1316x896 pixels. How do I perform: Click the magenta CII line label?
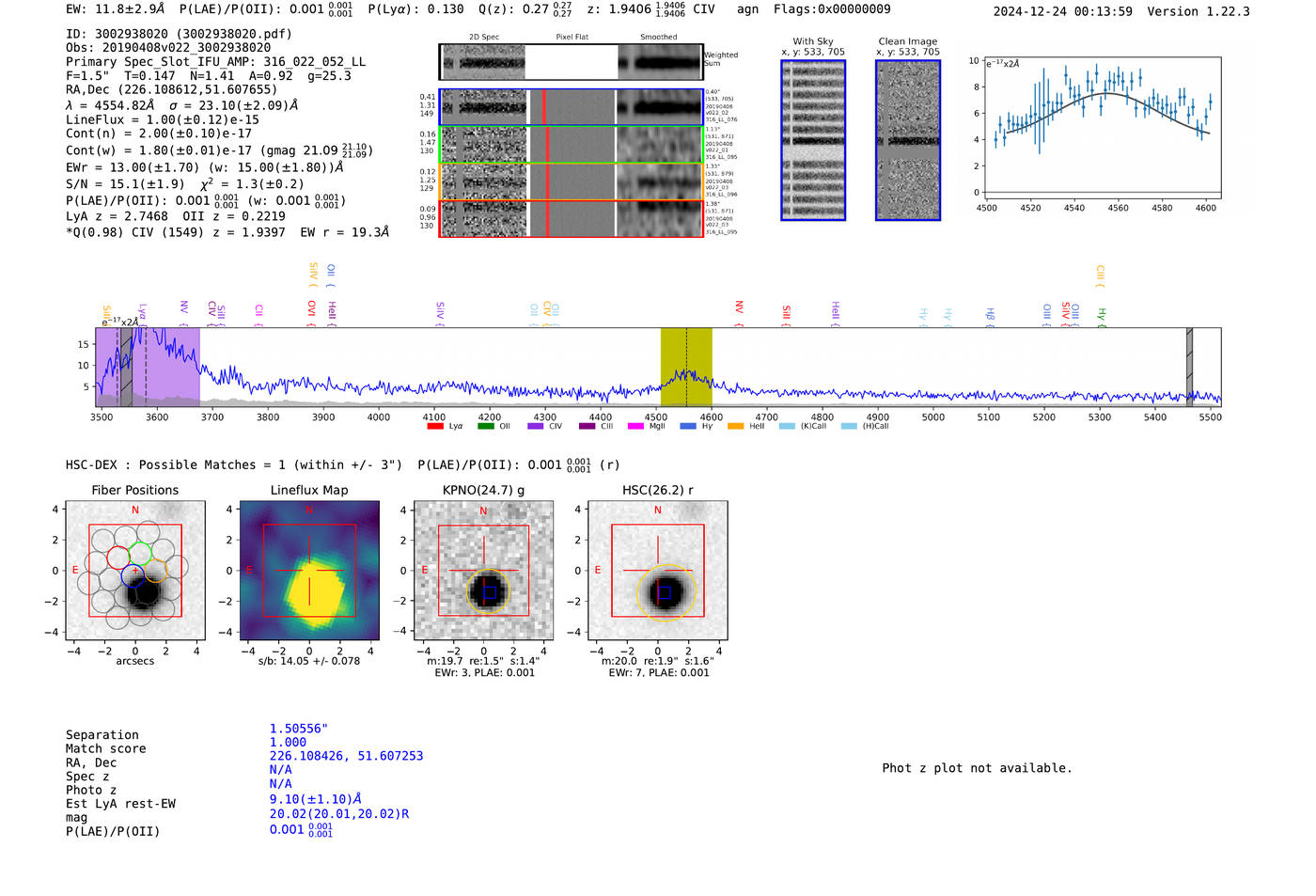click(x=258, y=311)
